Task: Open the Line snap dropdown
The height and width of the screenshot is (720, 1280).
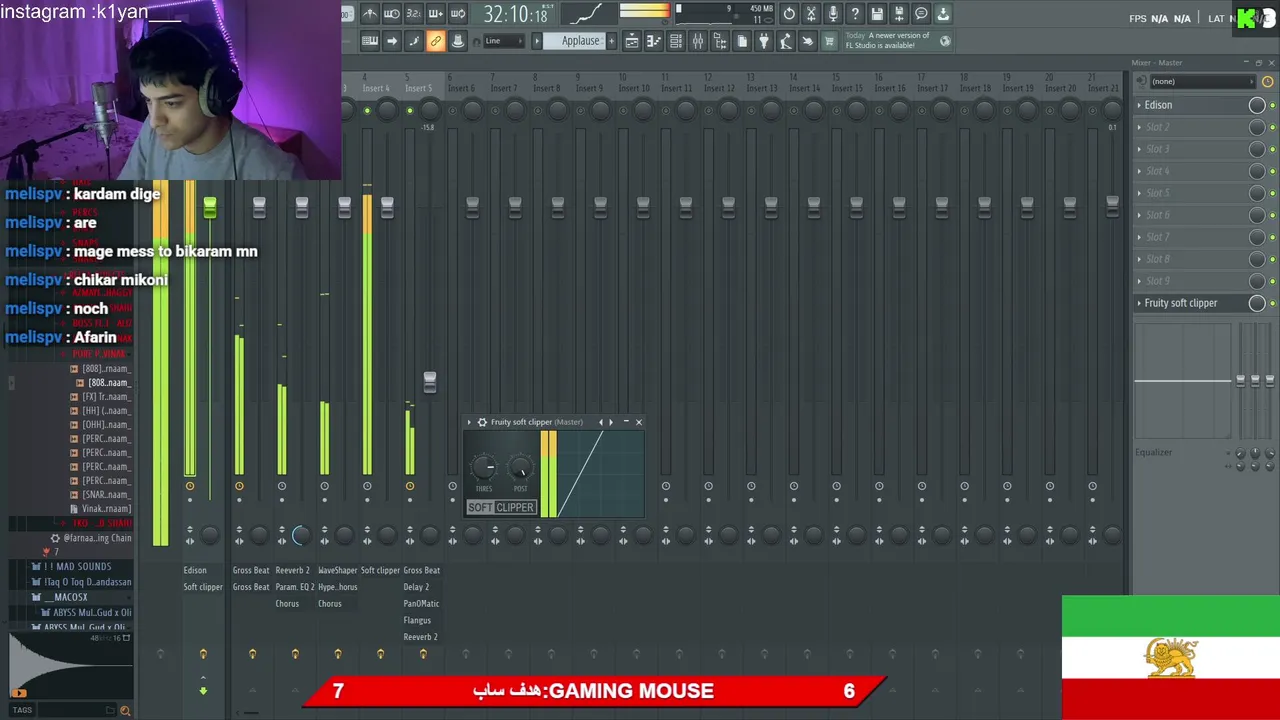Action: pyautogui.click(x=504, y=41)
